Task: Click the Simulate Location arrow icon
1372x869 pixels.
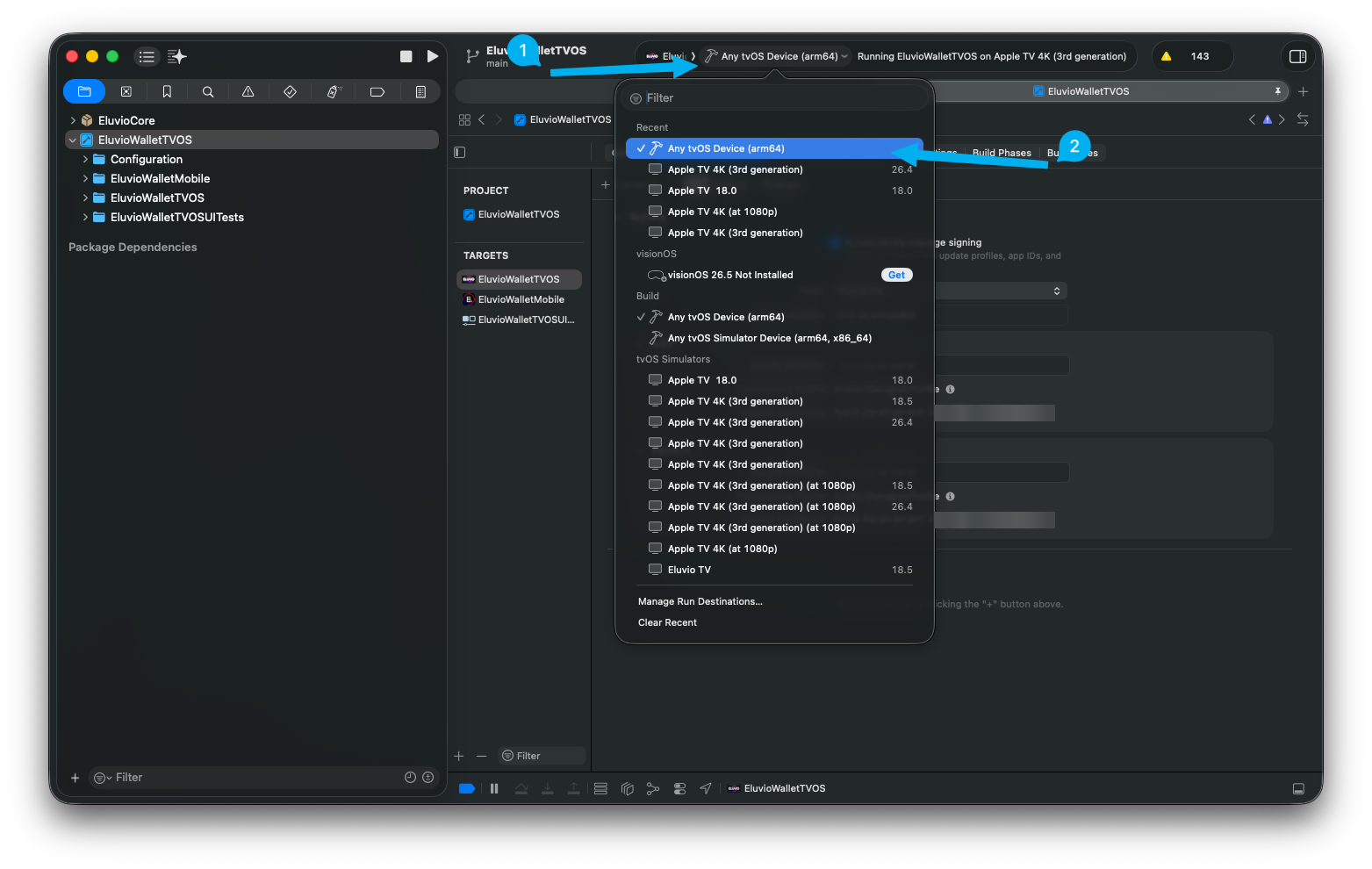Action: 706,788
